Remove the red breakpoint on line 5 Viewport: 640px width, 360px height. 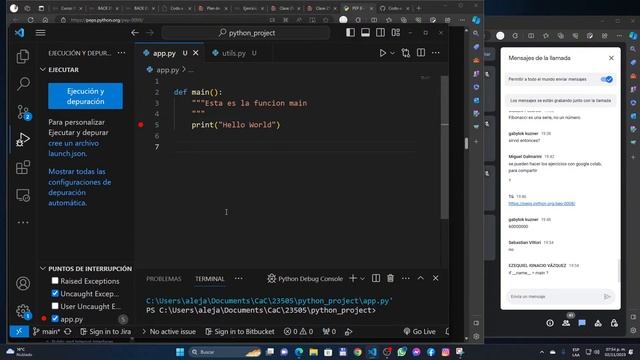point(141,125)
